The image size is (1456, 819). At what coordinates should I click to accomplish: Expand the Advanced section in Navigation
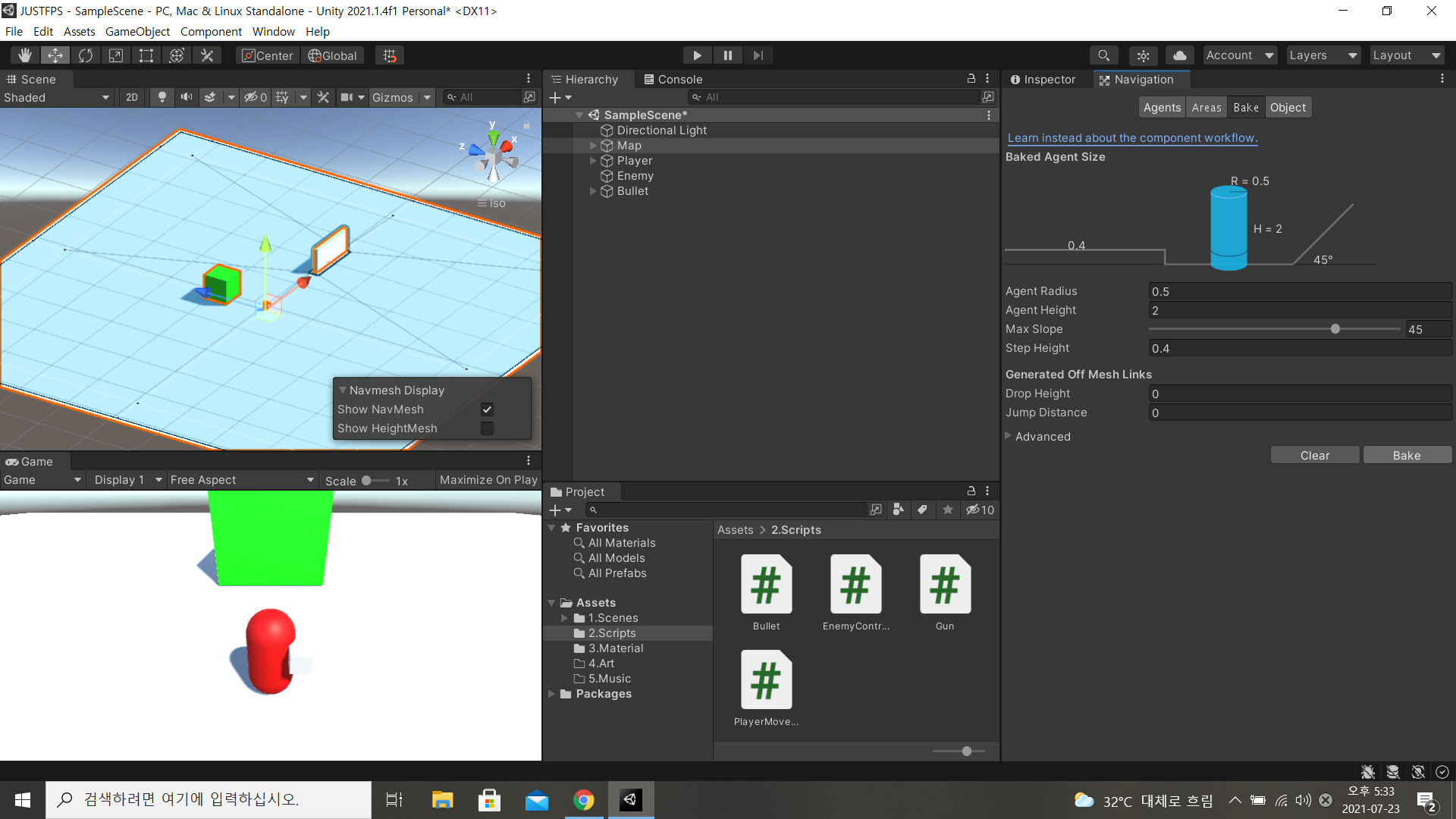point(1009,436)
